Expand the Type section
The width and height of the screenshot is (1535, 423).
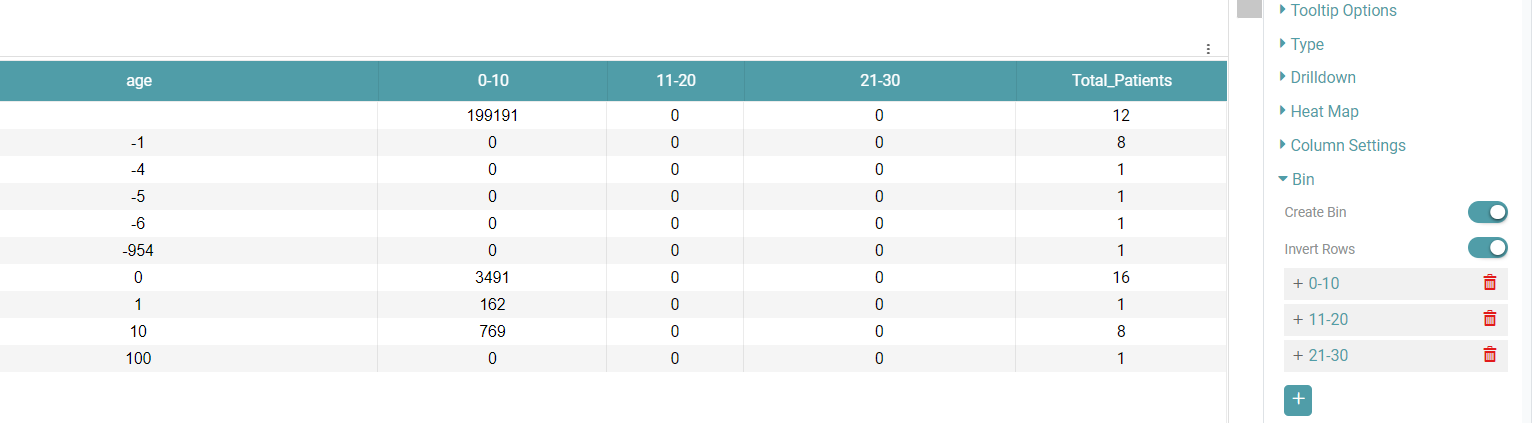coord(1306,45)
